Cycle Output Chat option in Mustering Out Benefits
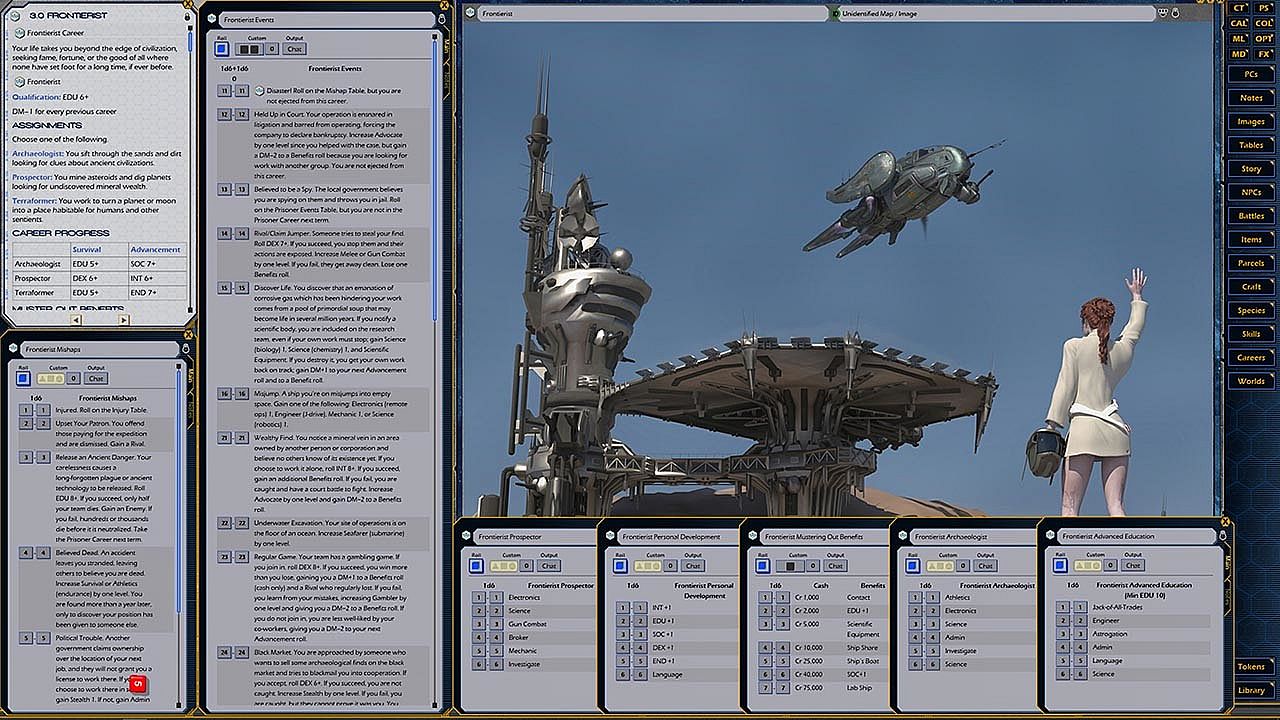Screen dimensions: 1280x720 point(836,566)
